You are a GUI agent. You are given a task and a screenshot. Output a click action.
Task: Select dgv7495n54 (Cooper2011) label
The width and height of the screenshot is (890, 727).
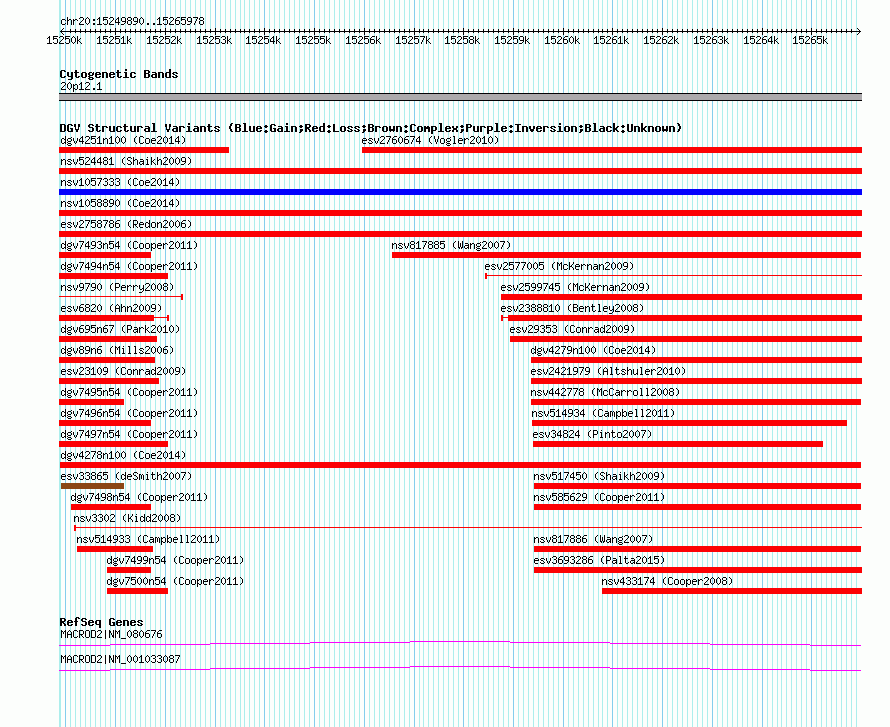pyautogui.click(x=129, y=392)
